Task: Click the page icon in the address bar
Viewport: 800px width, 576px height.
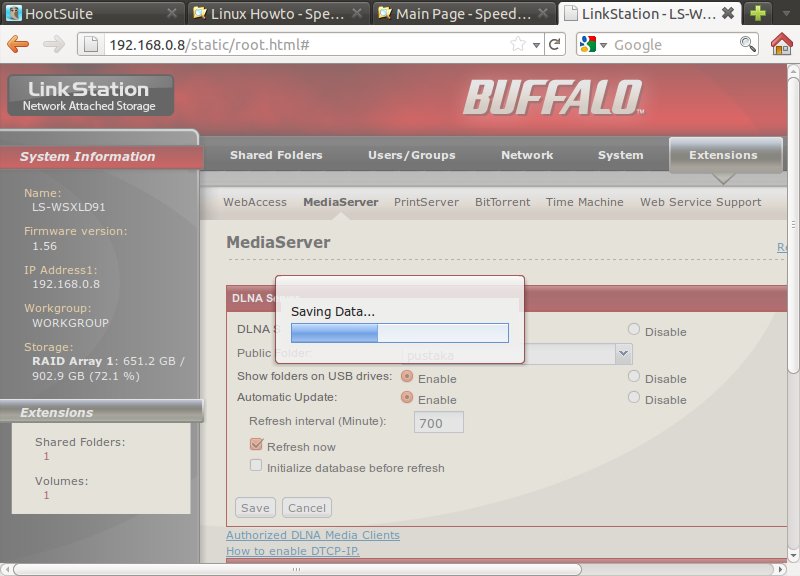Action: 91,44
